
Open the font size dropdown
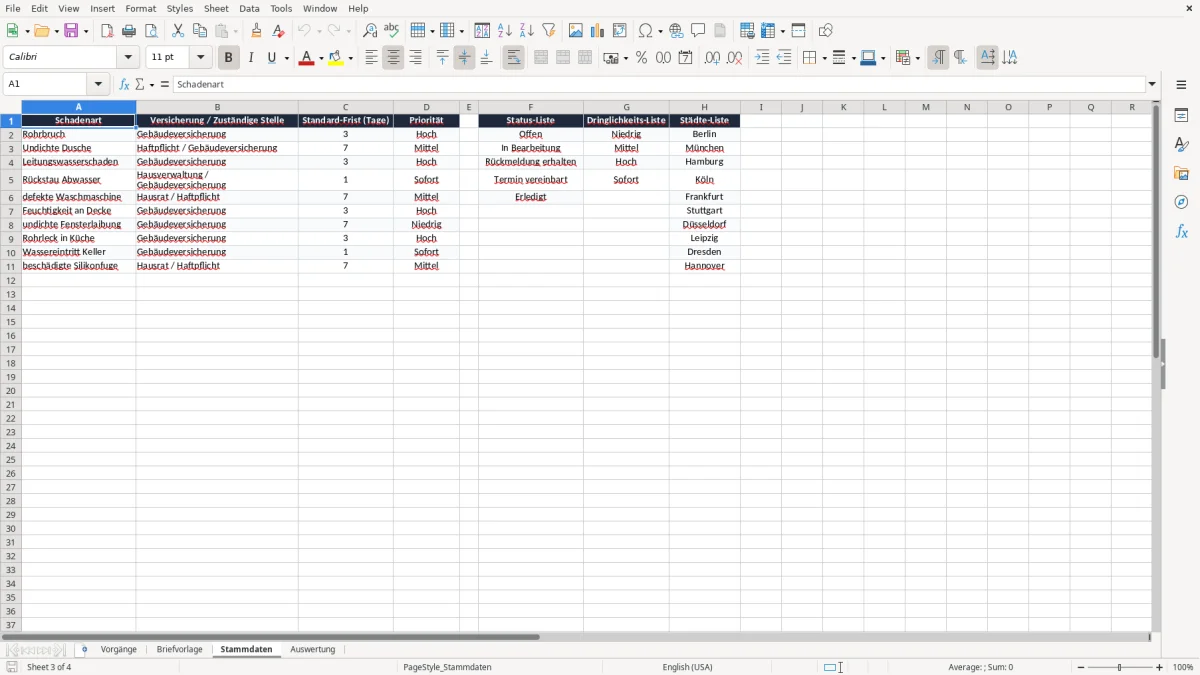(x=200, y=58)
